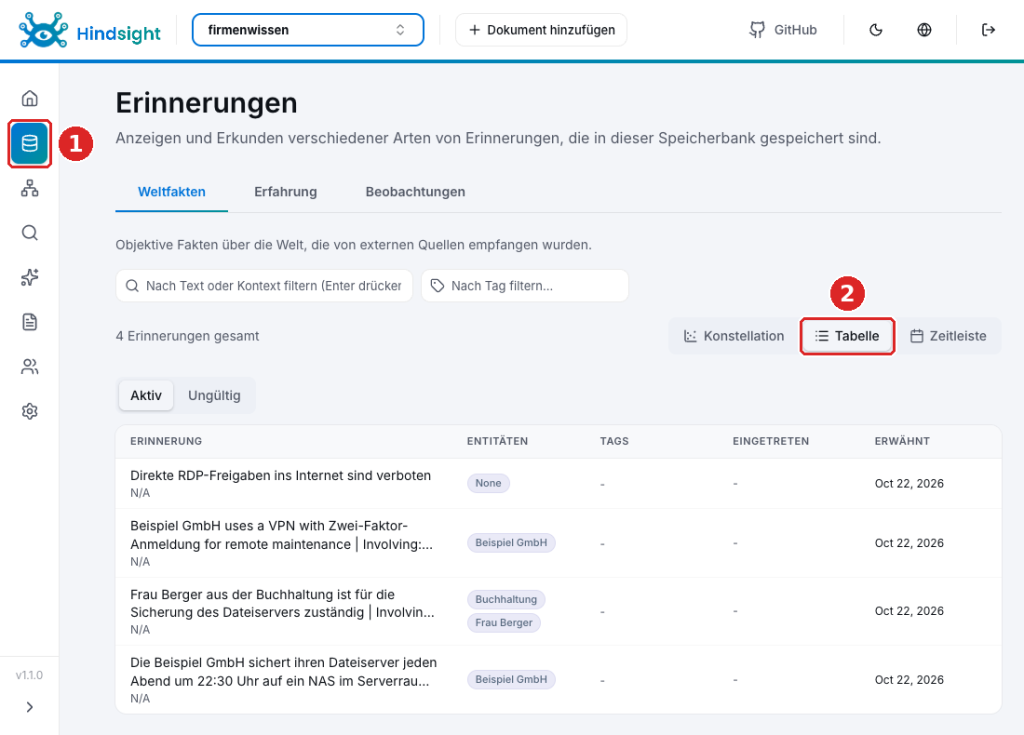The height and width of the screenshot is (735, 1024).
Task: Select the Aktiv filter
Action: pyautogui.click(x=146, y=395)
